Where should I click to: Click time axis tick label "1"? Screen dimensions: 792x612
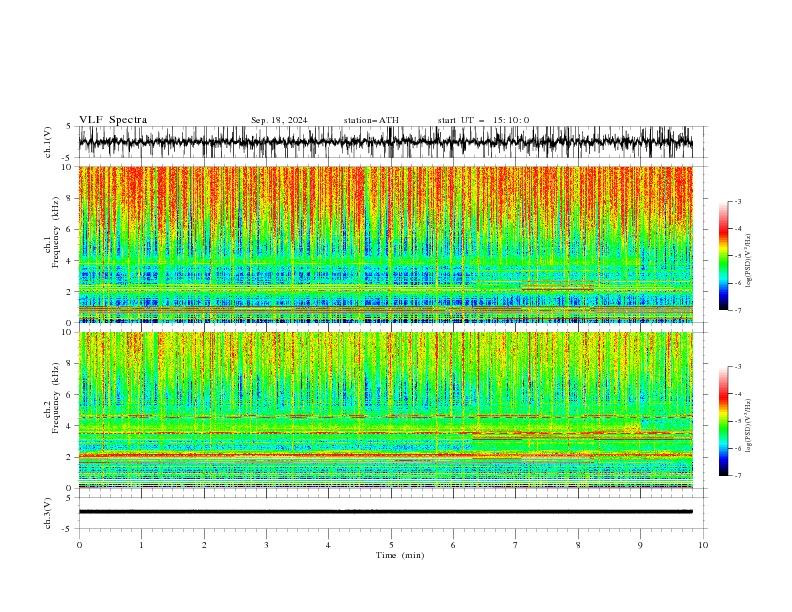[142, 545]
